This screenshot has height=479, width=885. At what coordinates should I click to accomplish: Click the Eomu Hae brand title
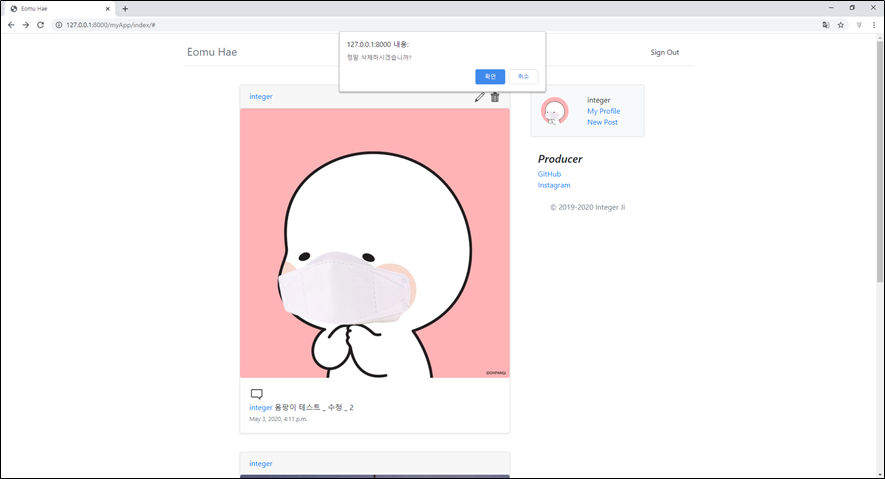tap(212, 52)
